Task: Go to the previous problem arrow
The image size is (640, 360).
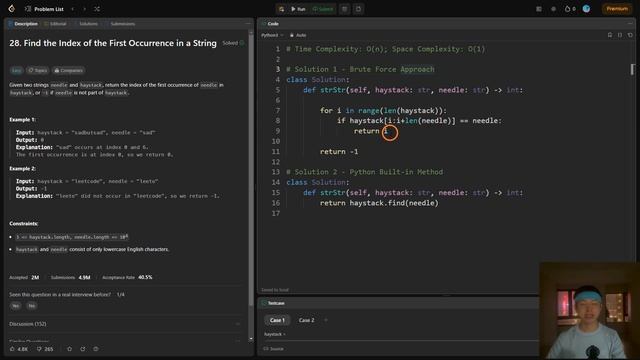Action: coord(73,9)
